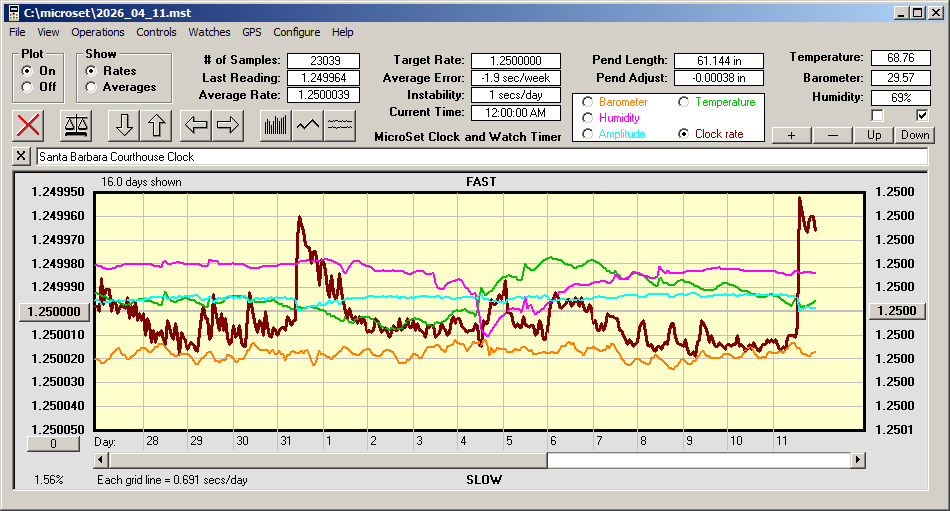Click the Down button
Image resolution: width=950 pixels, height=511 pixels.
(914, 135)
